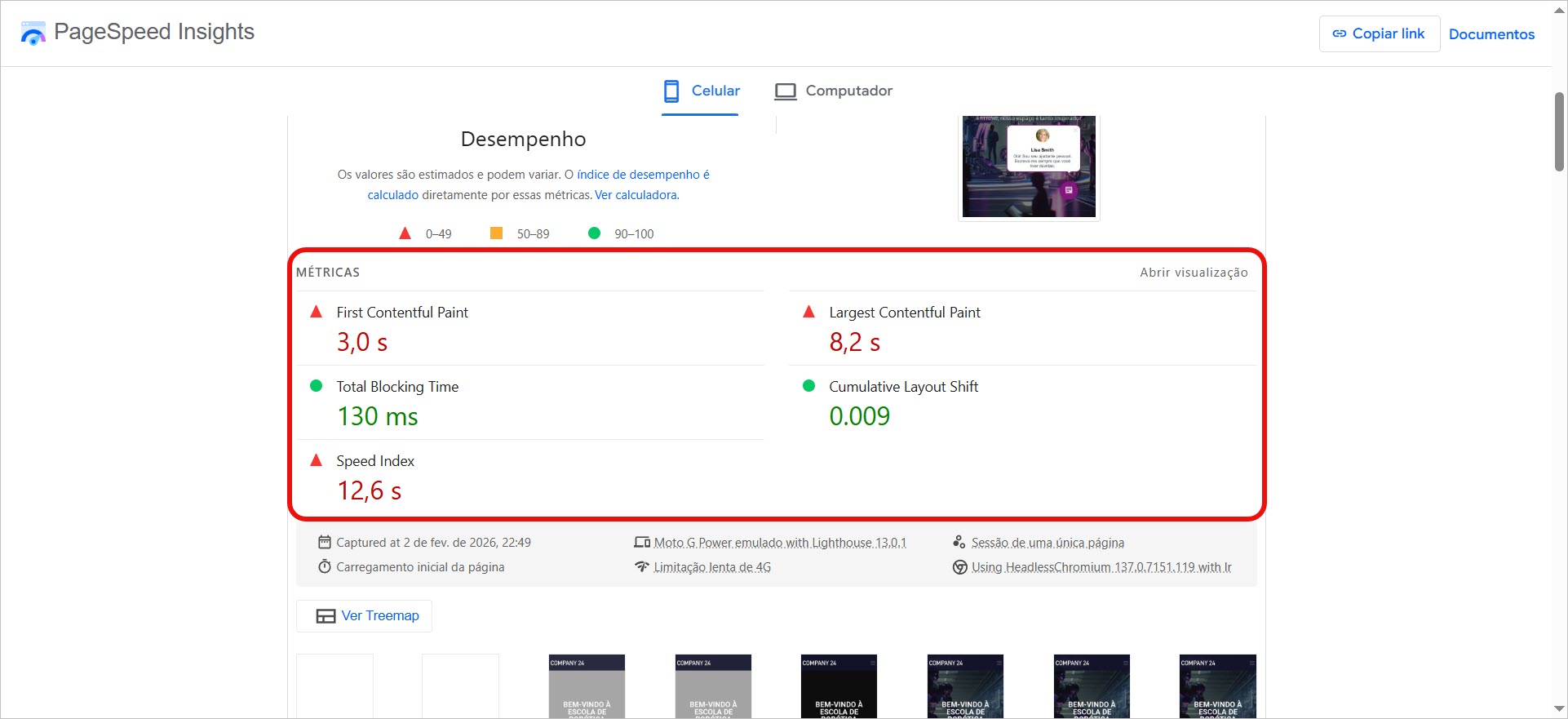Open the Documentos link
The height and width of the screenshot is (719, 1568).
pyautogui.click(x=1491, y=34)
